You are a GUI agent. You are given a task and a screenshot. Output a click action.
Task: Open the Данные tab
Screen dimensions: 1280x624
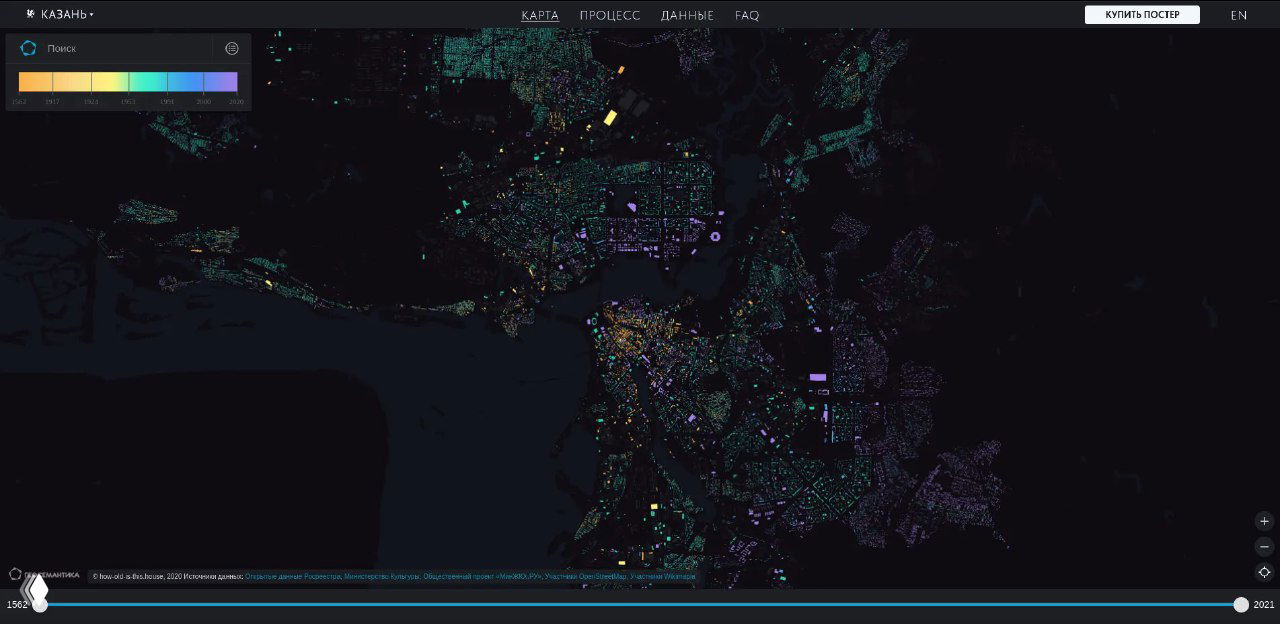[687, 15]
